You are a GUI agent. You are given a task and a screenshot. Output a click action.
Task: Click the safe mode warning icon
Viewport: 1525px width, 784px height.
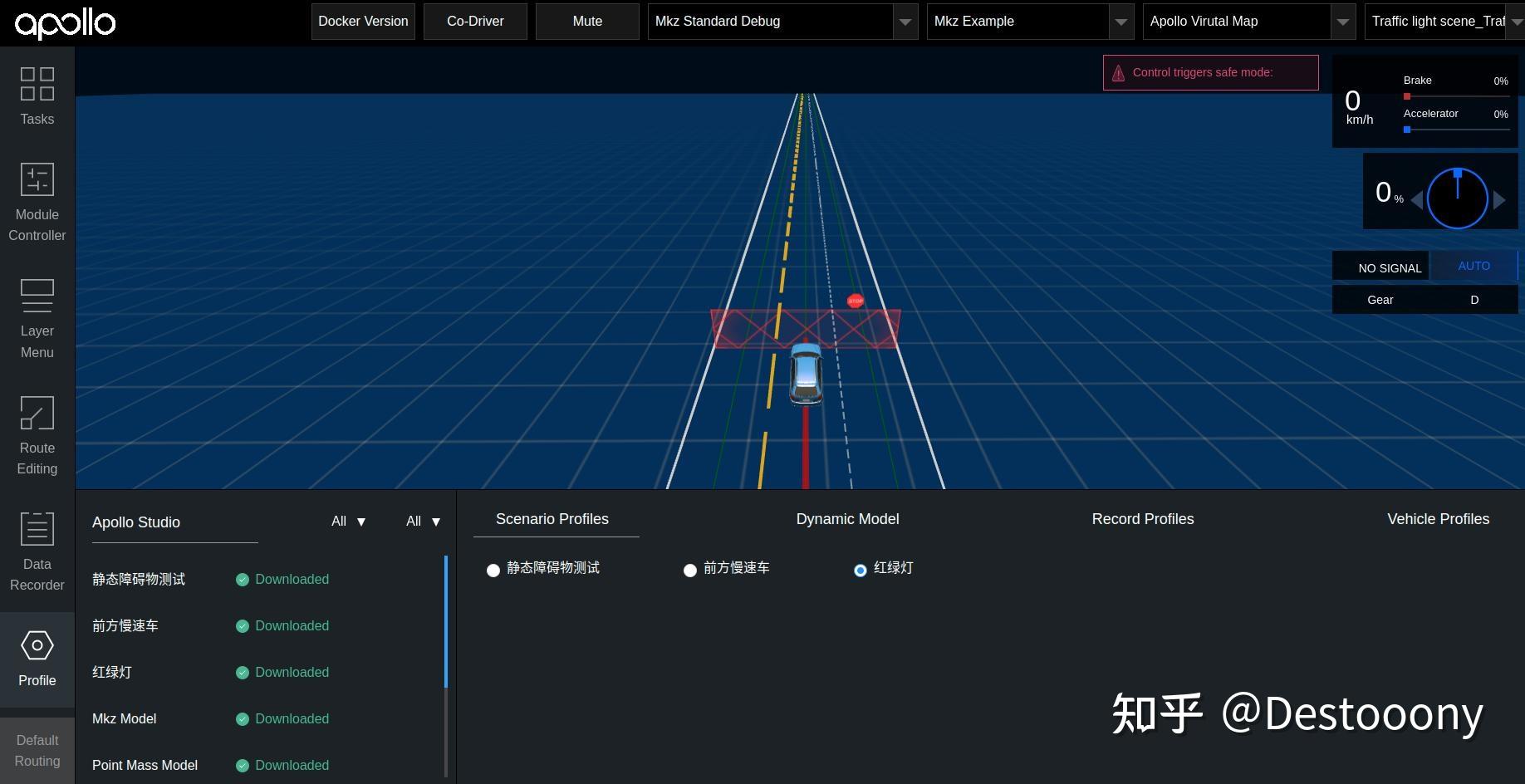pyautogui.click(x=1119, y=72)
